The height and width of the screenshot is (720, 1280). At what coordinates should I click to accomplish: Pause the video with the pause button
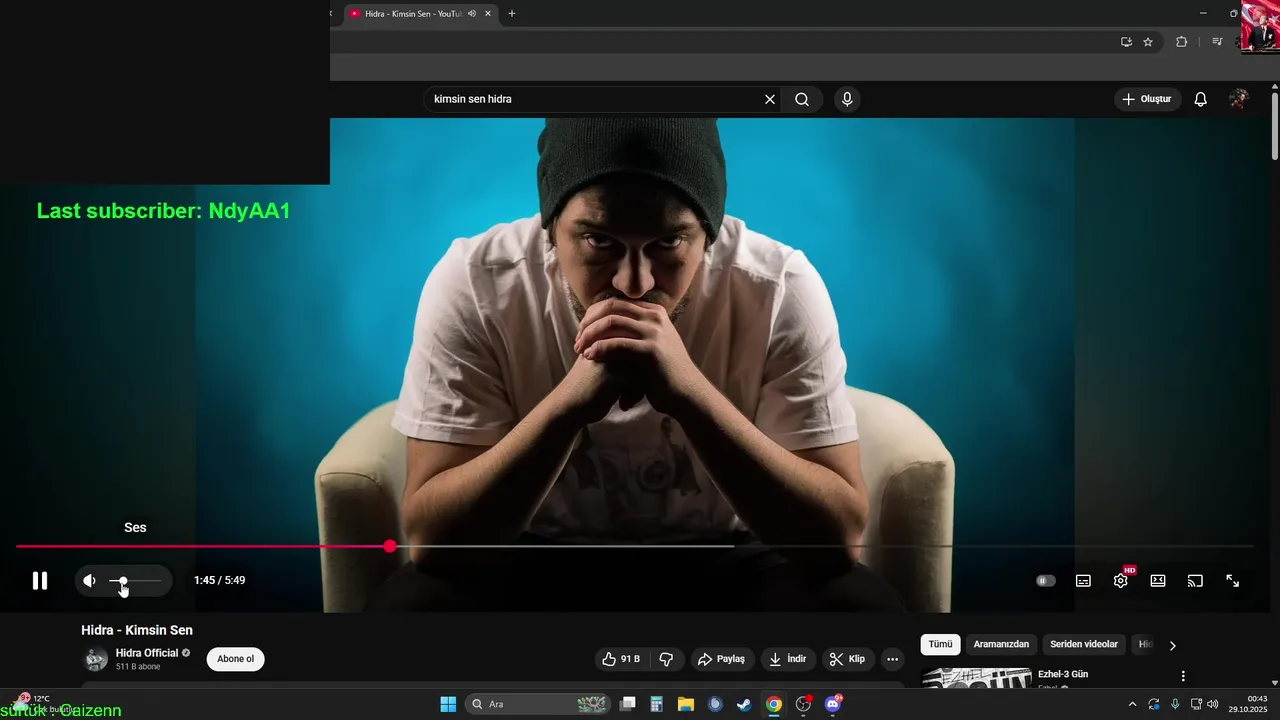pos(40,581)
